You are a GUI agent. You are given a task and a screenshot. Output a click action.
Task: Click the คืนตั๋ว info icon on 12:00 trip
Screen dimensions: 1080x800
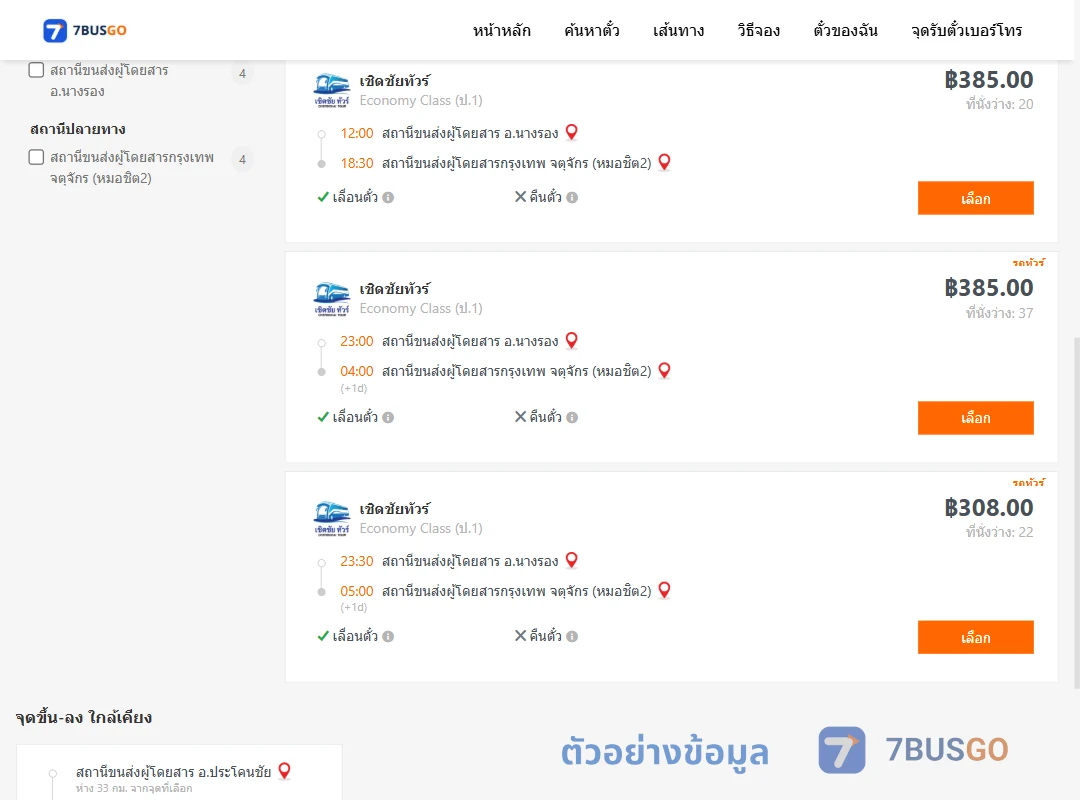click(572, 198)
